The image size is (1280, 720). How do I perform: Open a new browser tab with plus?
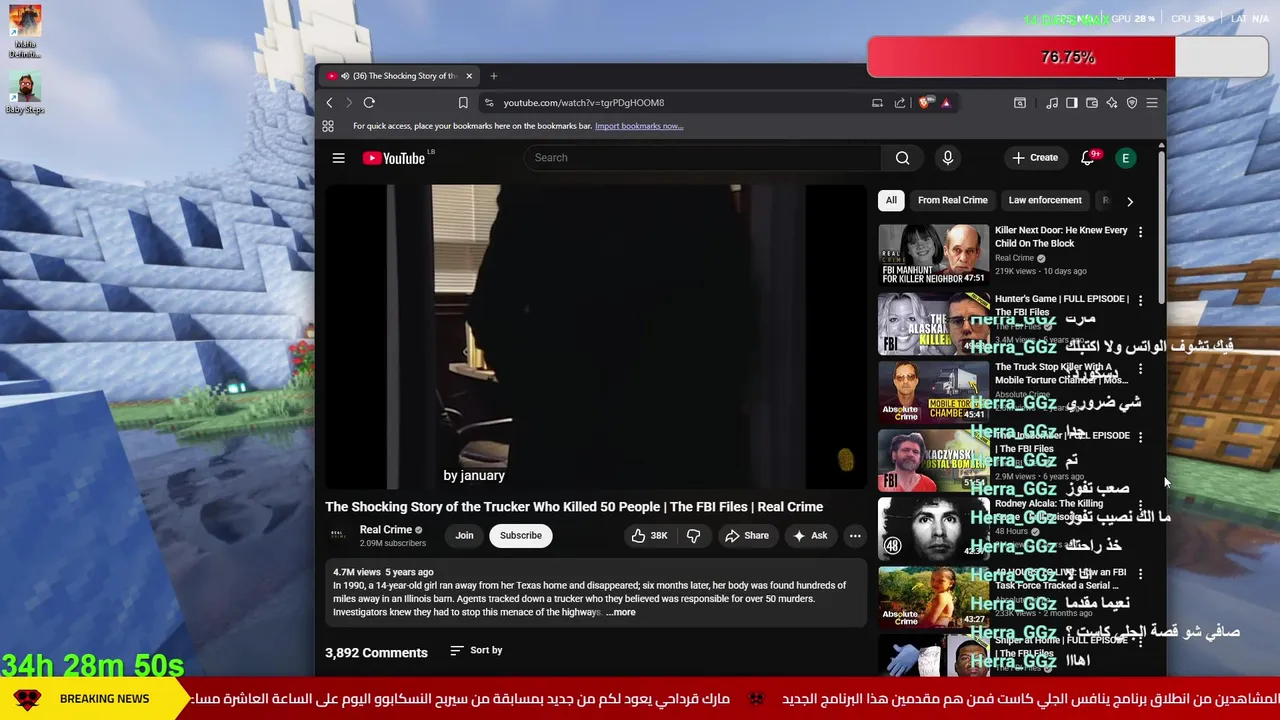(493, 76)
